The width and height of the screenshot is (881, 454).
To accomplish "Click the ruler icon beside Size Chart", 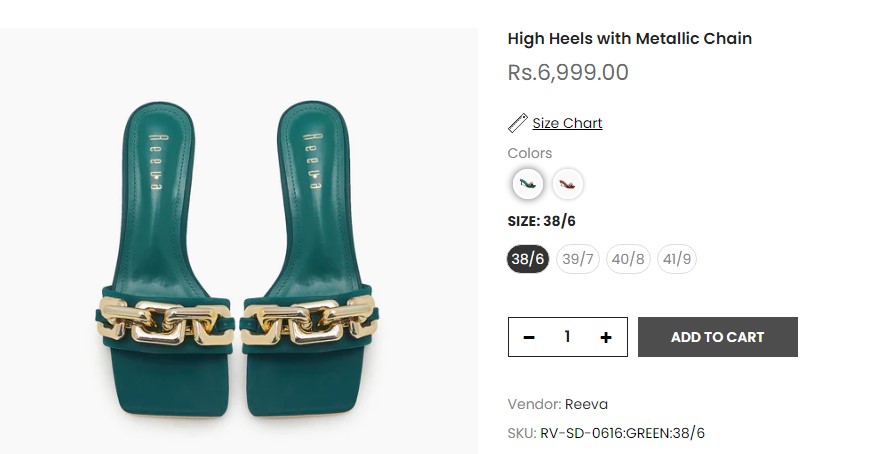I will [x=517, y=123].
